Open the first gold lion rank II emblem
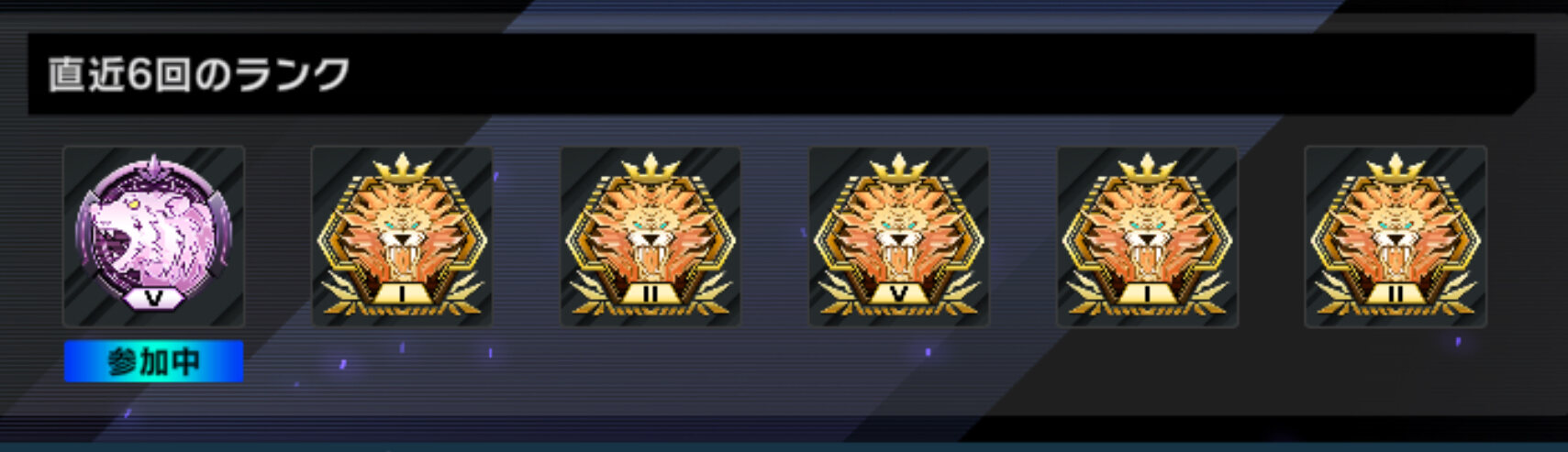1568x452 pixels. [x=651, y=237]
